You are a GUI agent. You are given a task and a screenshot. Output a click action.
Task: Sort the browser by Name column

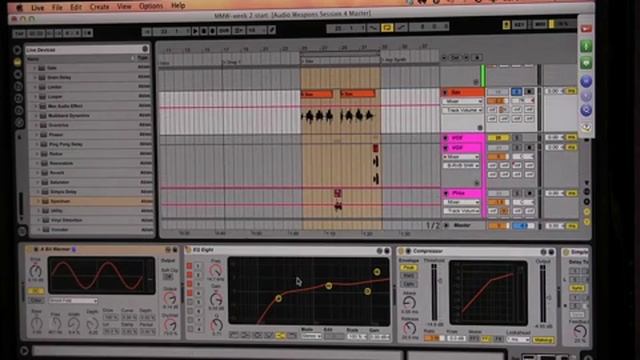78,59
